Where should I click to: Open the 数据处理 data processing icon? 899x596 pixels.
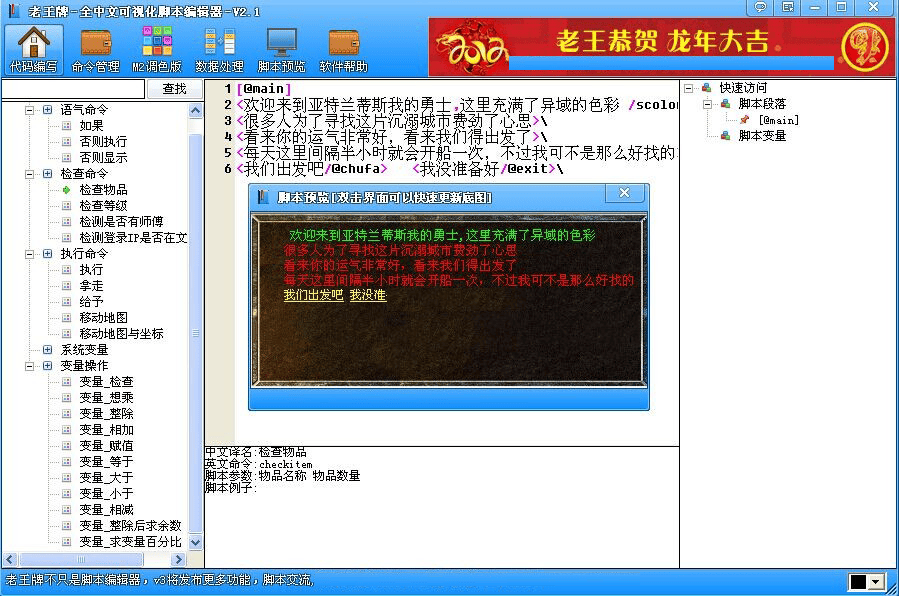[219, 49]
